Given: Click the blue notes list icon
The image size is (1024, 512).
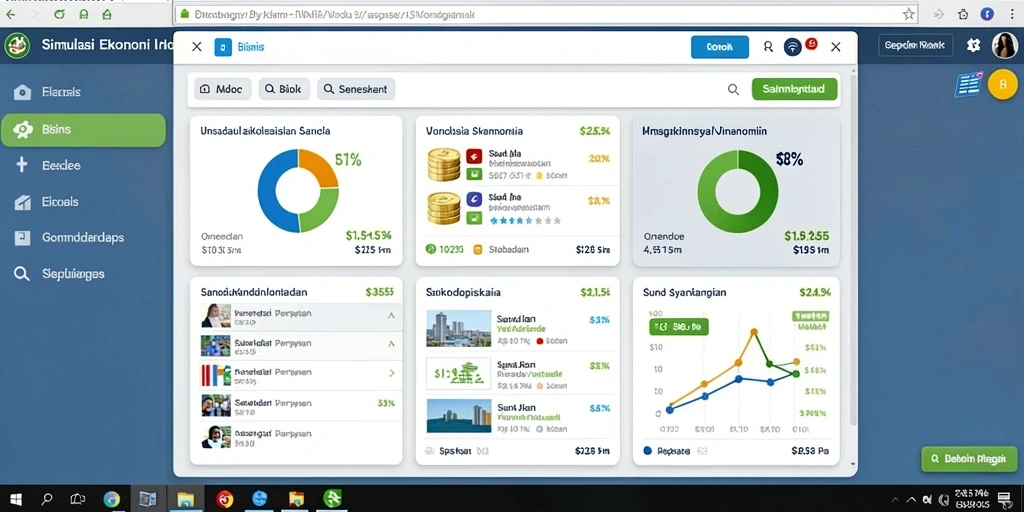Looking at the screenshot, I should click(x=969, y=85).
